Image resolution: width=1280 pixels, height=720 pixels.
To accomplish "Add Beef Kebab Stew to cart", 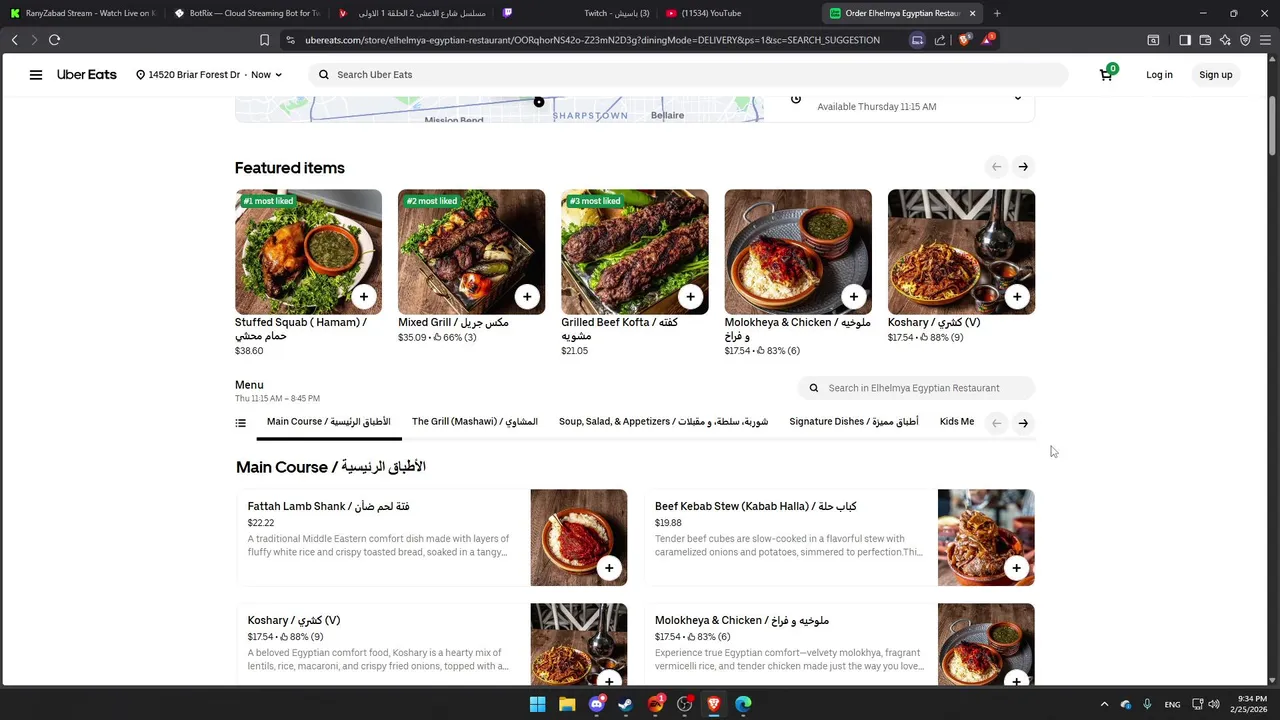I will [x=1016, y=568].
